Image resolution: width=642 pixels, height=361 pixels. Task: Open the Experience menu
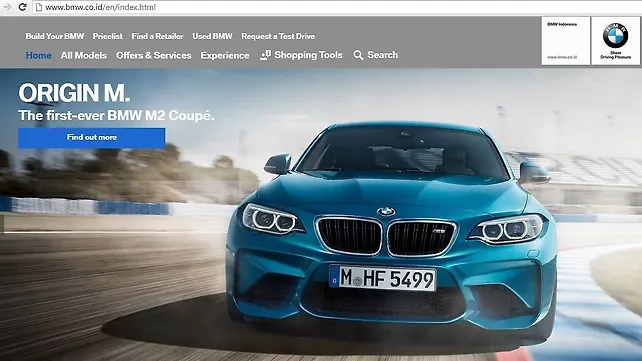point(225,55)
